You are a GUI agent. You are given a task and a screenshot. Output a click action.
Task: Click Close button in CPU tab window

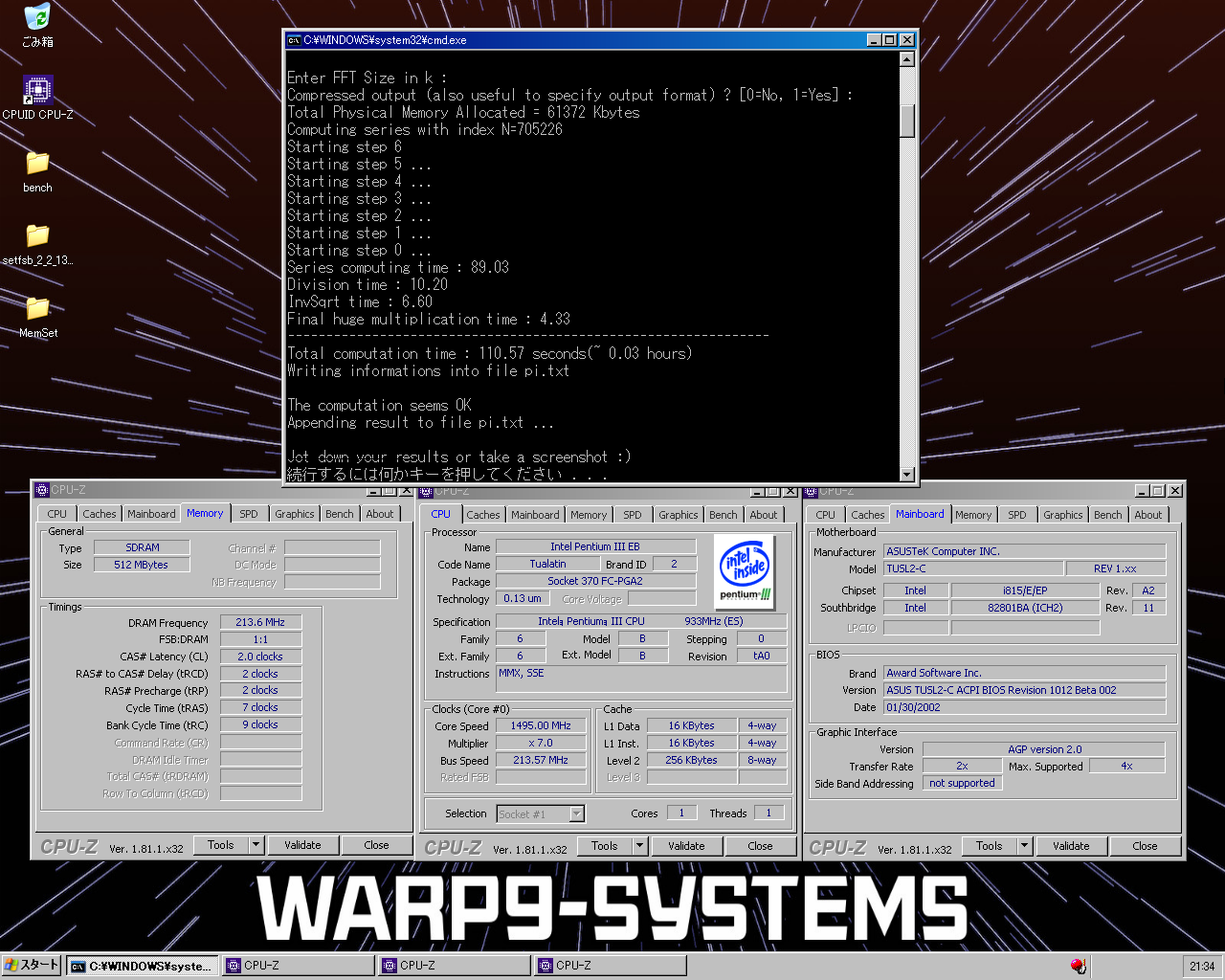pos(760,846)
